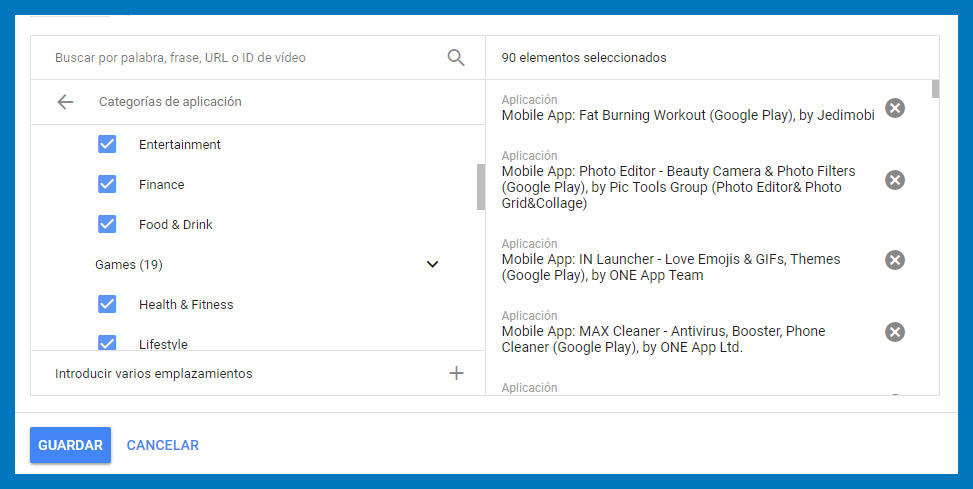Image resolution: width=973 pixels, height=489 pixels.
Task: Save with the GUARDAR button
Action: coord(71,445)
